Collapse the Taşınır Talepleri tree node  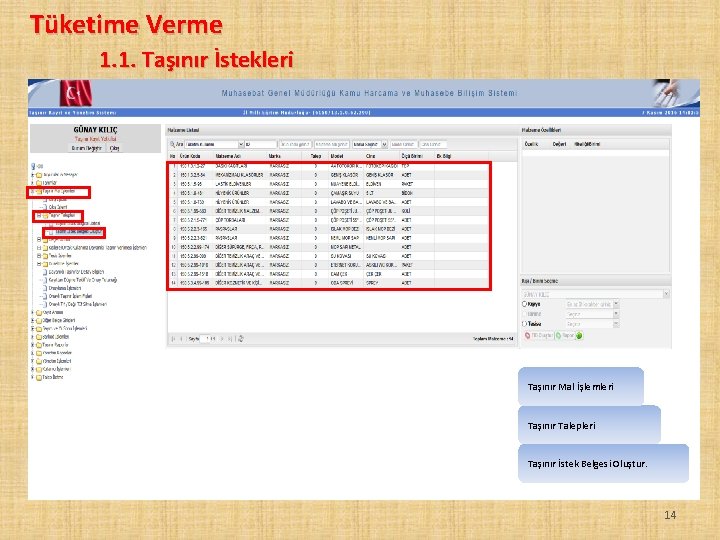[x=39, y=215]
